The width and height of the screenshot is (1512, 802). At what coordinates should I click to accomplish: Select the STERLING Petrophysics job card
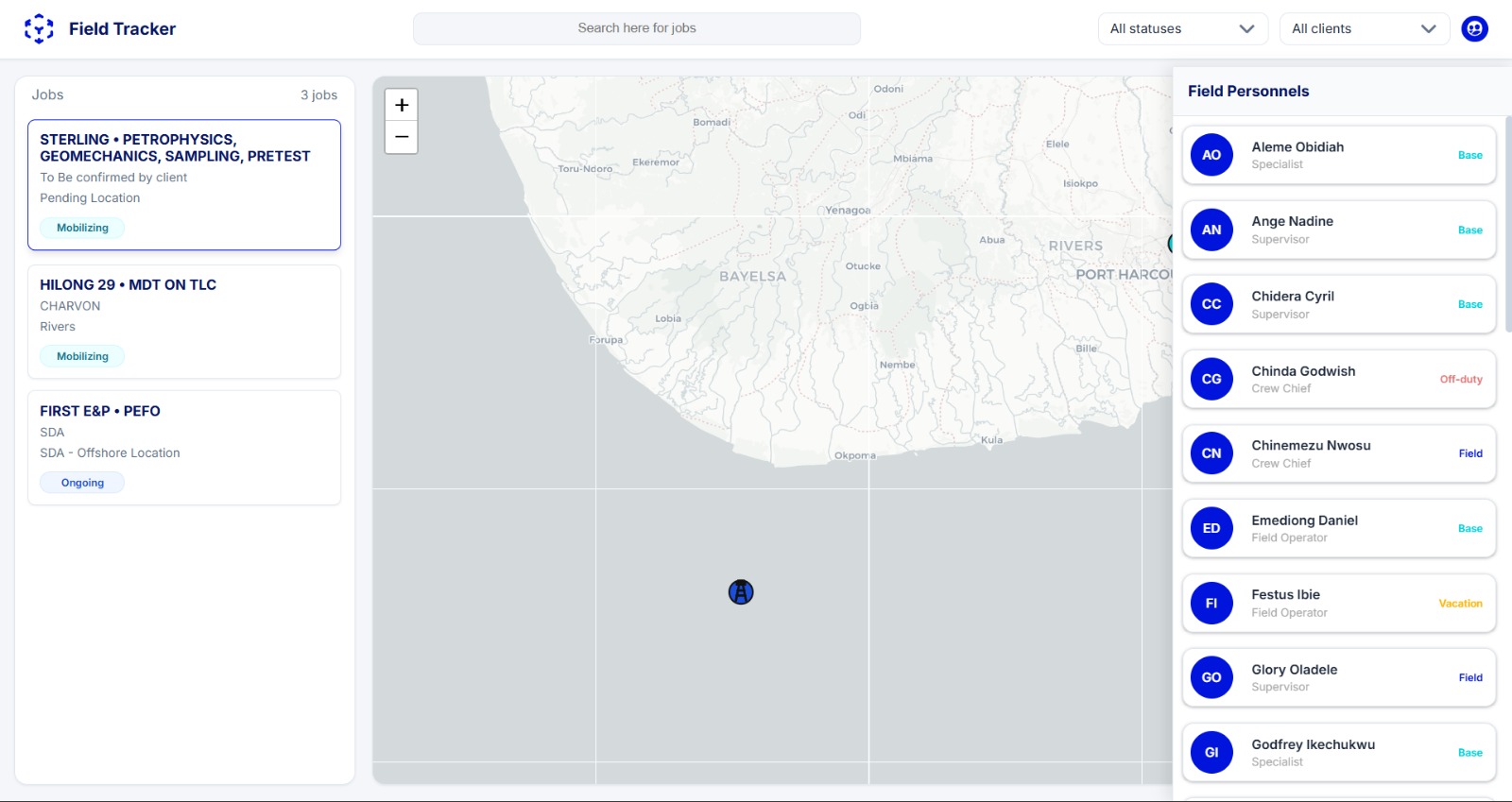pyautogui.click(x=184, y=185)
